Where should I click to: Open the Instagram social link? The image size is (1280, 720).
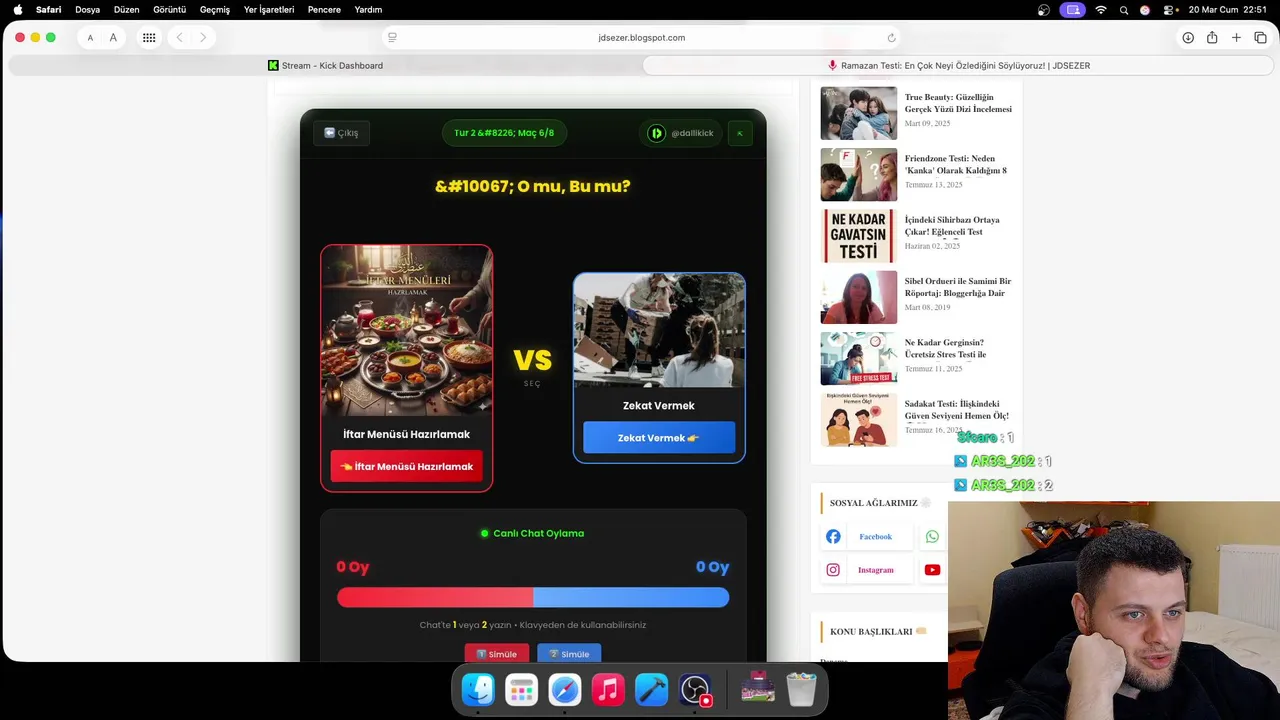click(867, 570)
